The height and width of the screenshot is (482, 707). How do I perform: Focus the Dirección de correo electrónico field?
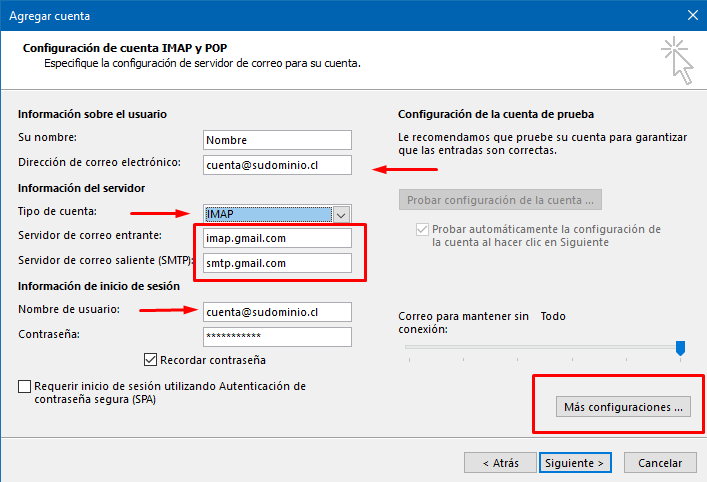coord(277,165)
